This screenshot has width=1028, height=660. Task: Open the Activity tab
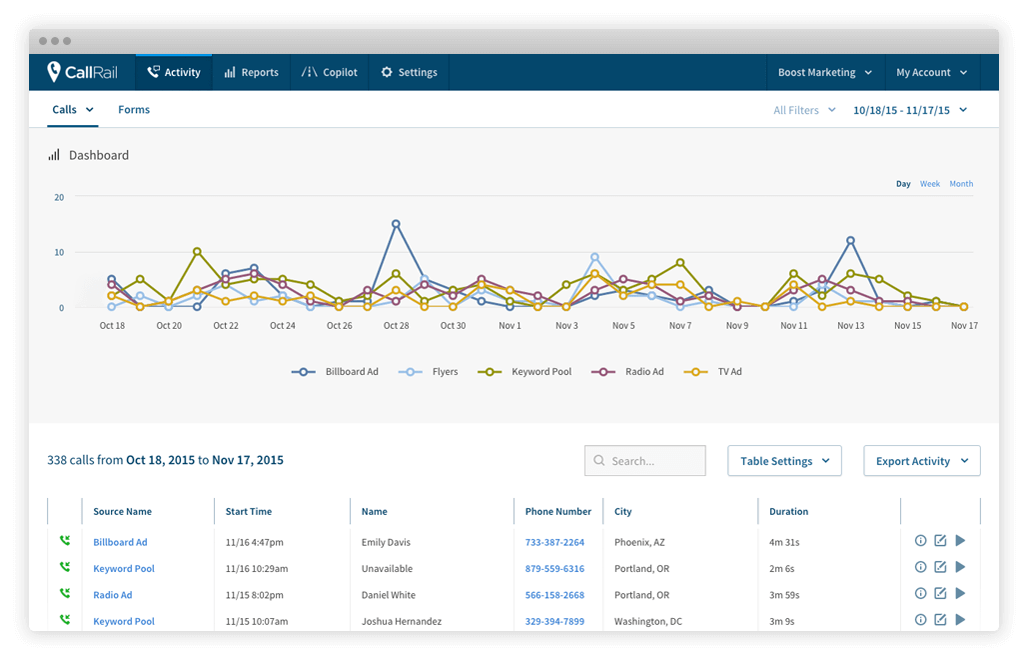click(x=174, y=72)
